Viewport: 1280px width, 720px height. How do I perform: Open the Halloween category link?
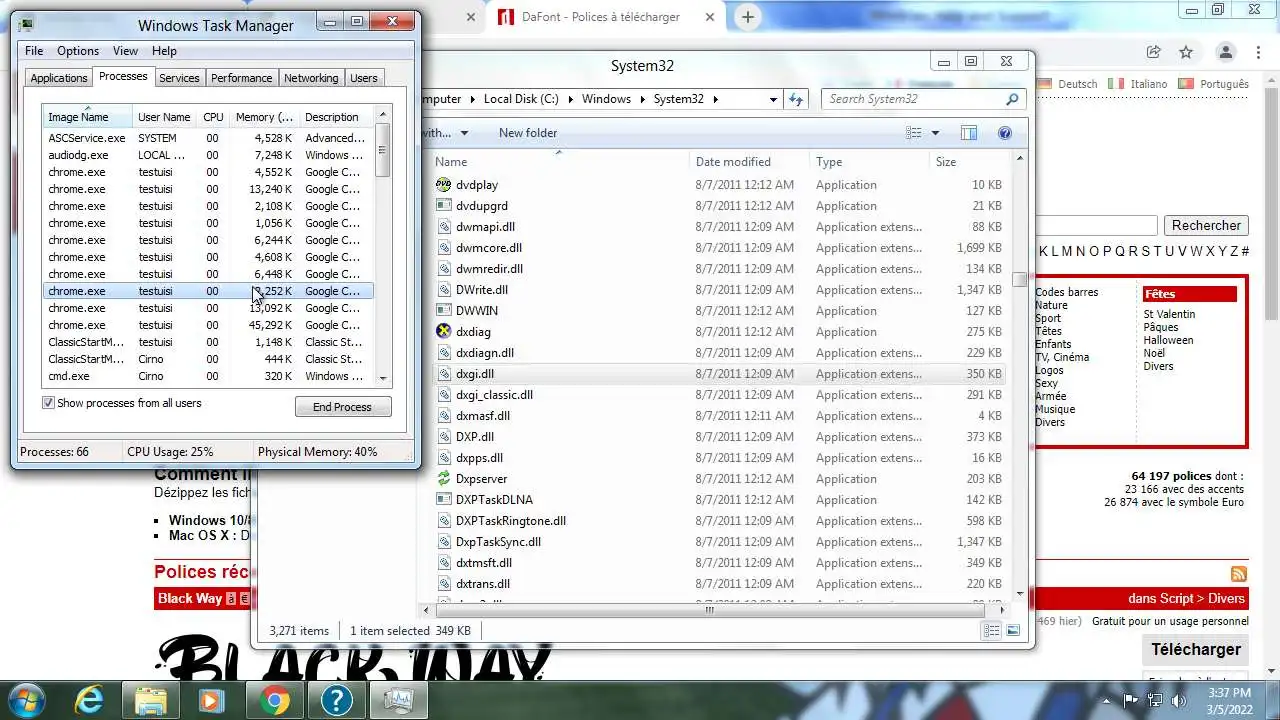(1168, 340)
